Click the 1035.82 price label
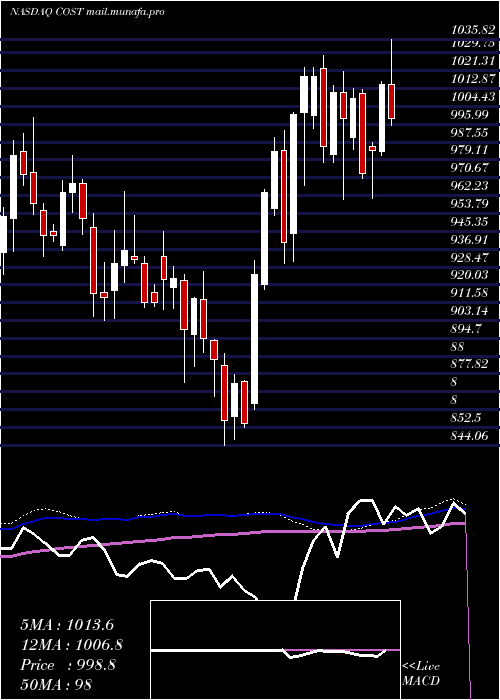This screenshot has height=700, width=500. [472, 30]
